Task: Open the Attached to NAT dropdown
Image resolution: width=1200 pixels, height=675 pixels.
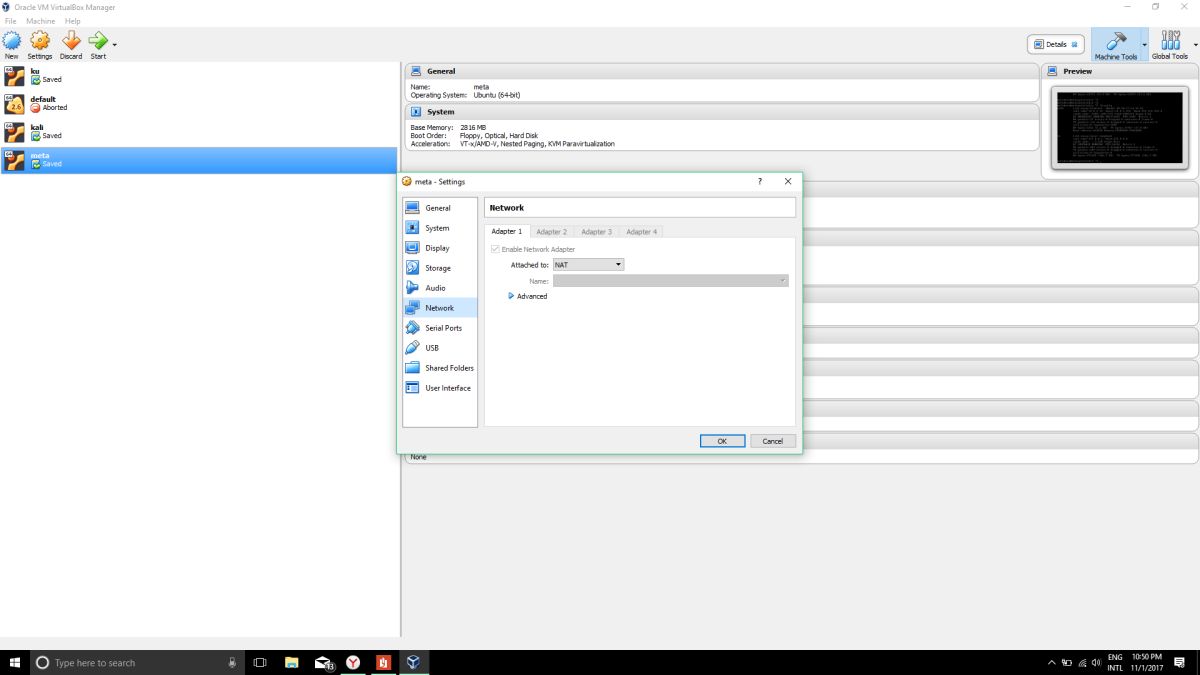Action: (x=588, y=265)
